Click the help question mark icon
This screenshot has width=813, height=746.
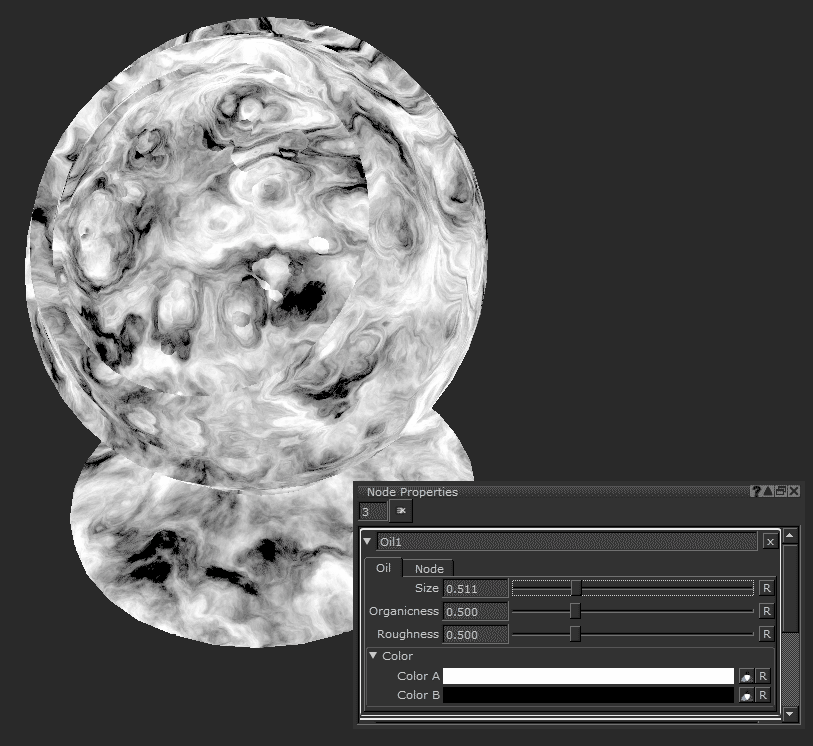click(757, 491)
